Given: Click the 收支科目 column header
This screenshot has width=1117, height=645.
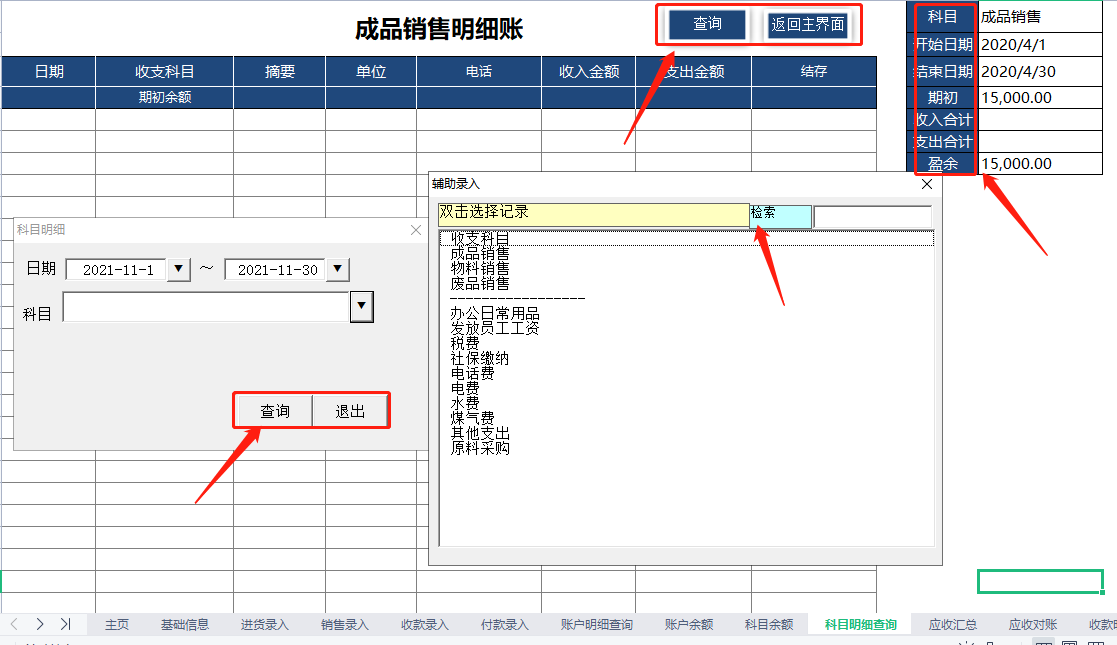Looking at the screenshot, I should [165, 72].
